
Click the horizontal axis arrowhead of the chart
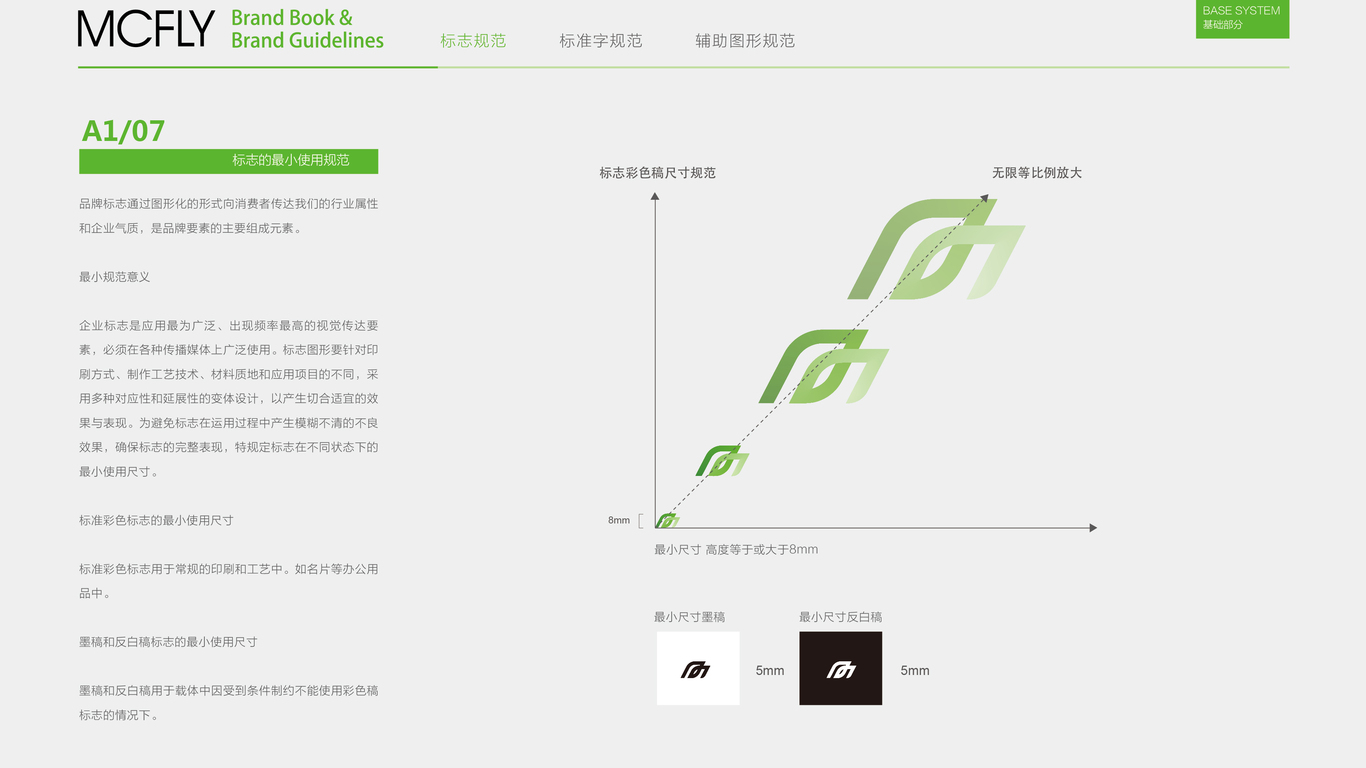[1093, 528]
